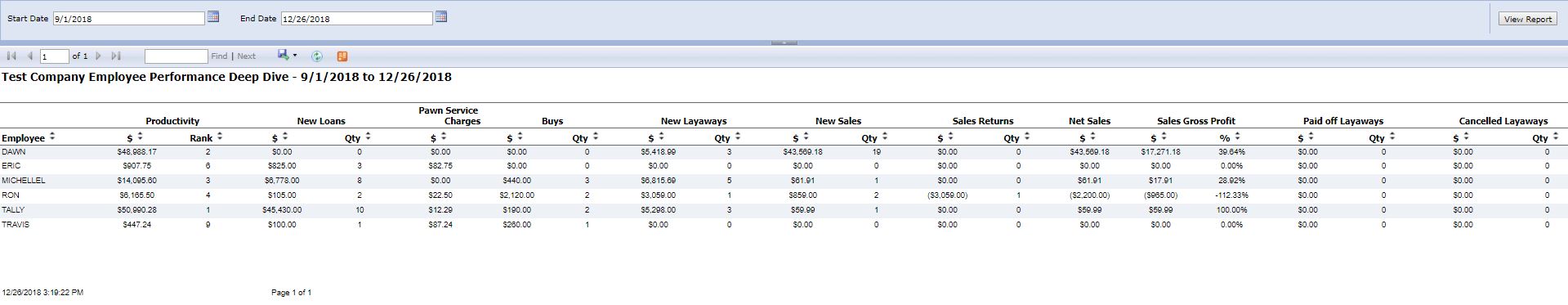Click the report title heading text
This screenshot has height=305, width=1568.
pos(226,77)
